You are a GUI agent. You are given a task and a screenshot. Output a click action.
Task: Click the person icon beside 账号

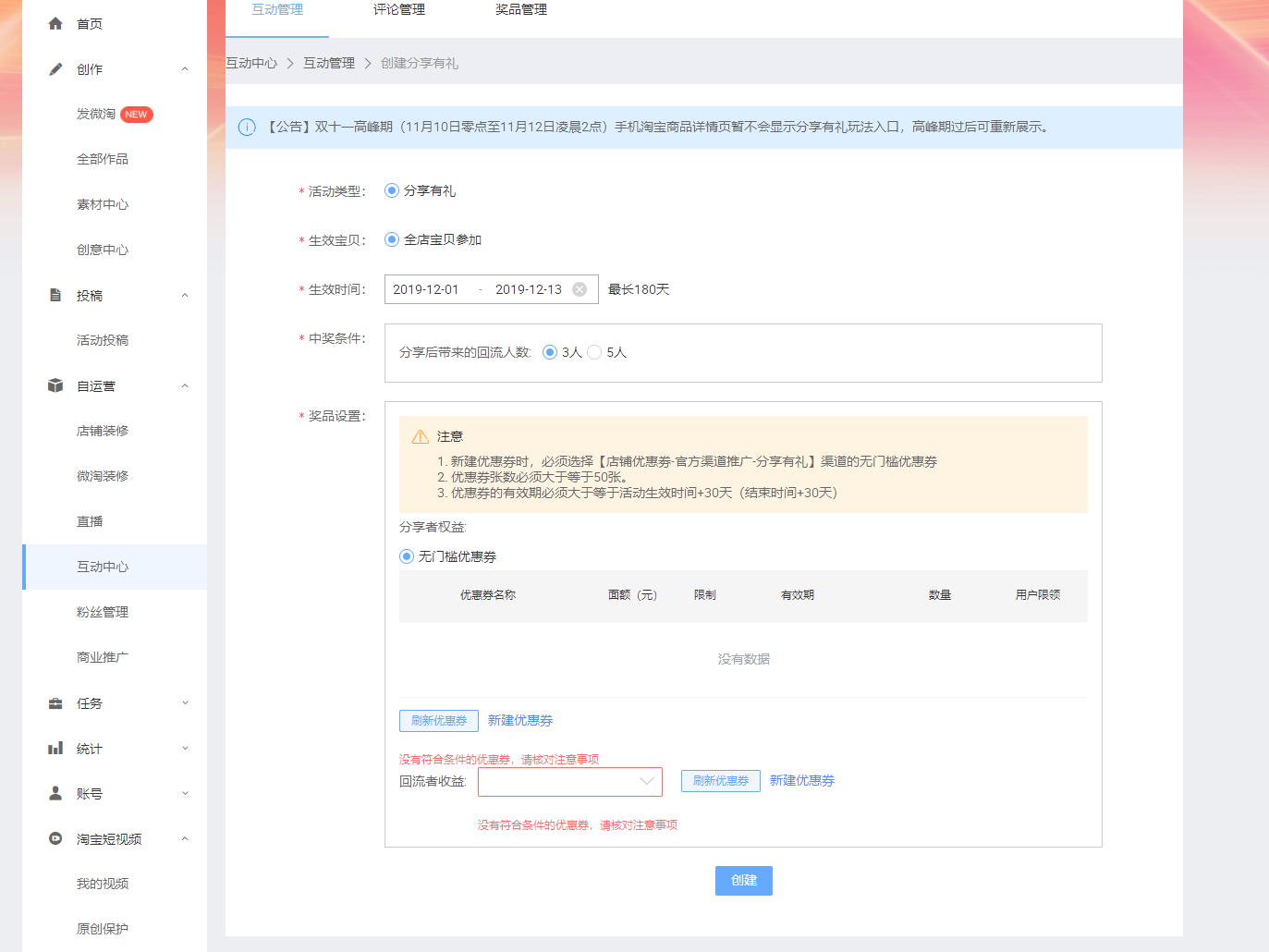click(x=55, y=794)
